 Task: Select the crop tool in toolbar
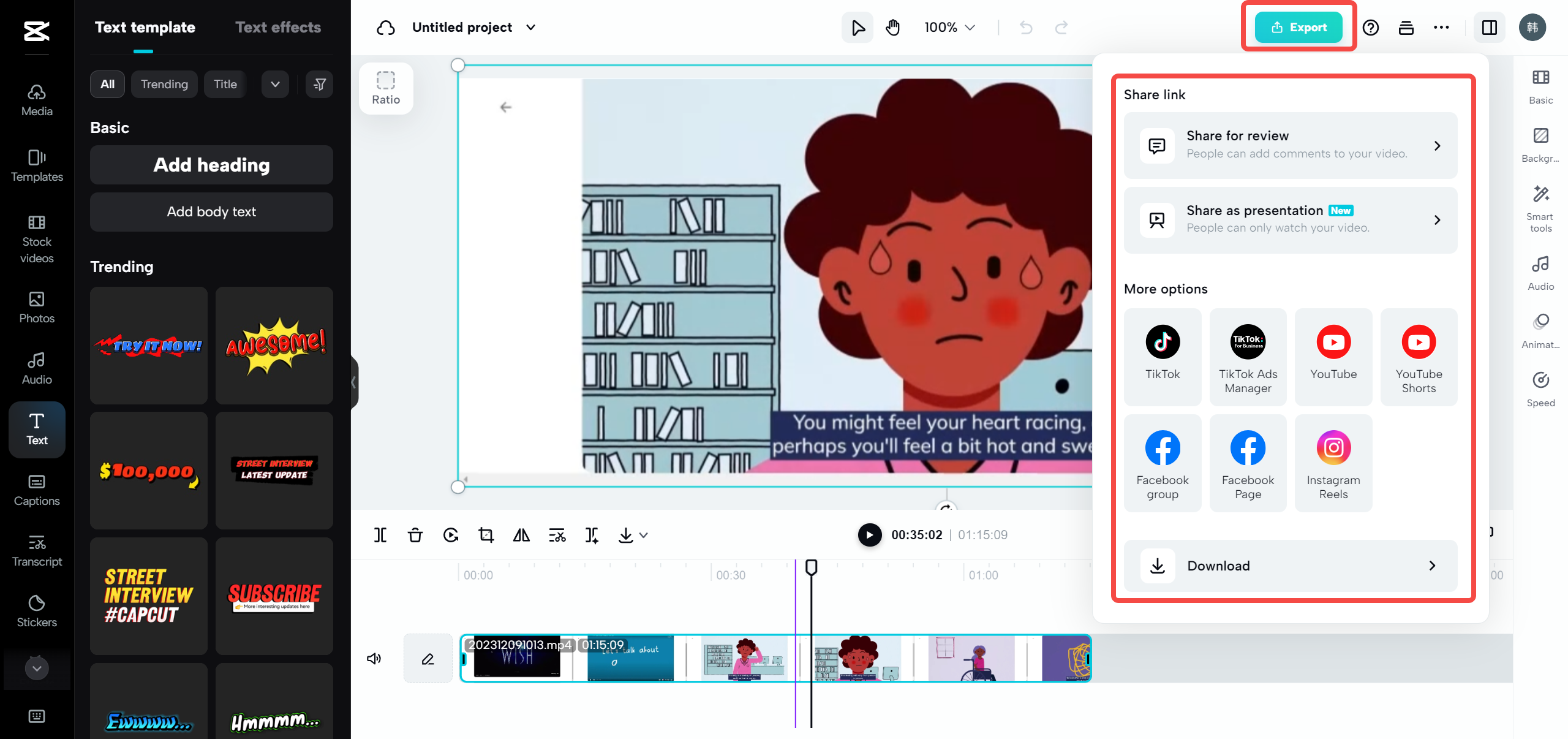(486, 534)
